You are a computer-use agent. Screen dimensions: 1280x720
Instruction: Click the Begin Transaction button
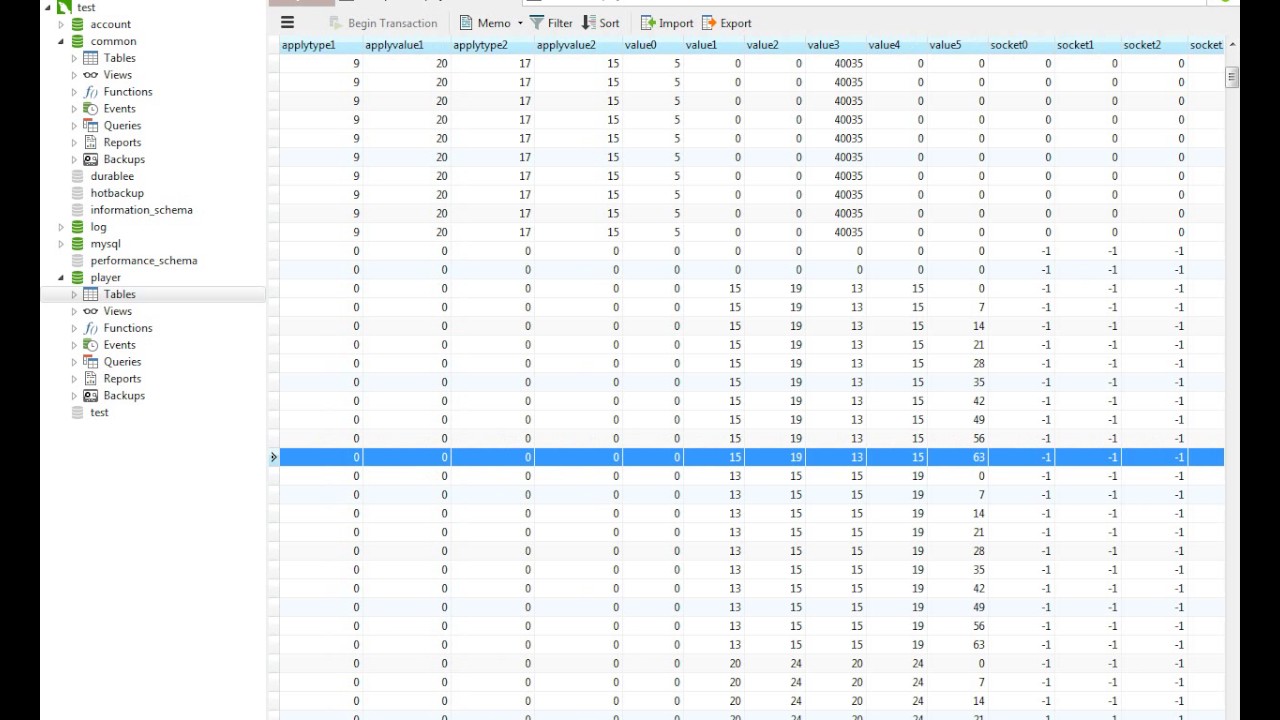pos(383,23)
